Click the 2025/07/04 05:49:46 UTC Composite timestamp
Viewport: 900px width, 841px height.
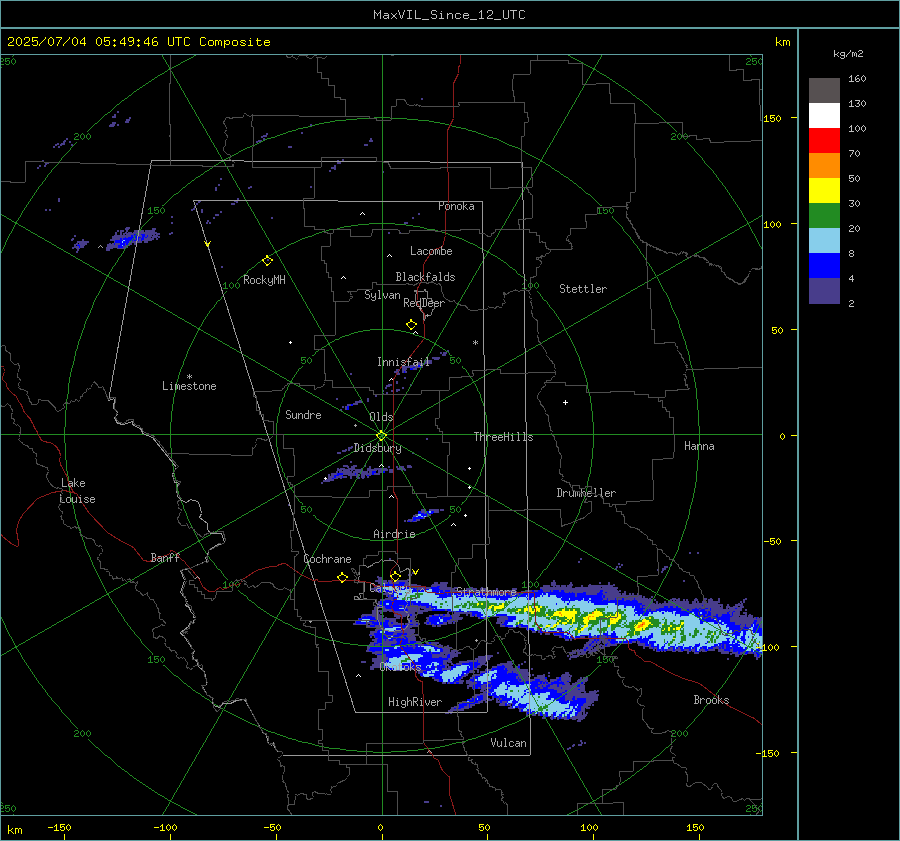(138, 42)
